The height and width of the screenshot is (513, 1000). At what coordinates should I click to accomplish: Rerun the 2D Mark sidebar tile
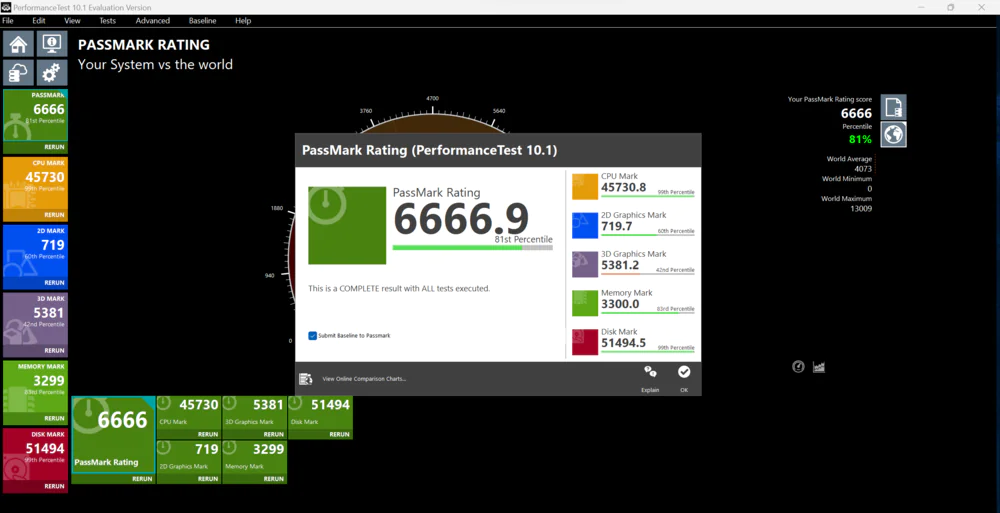click(x=54, y=283)
